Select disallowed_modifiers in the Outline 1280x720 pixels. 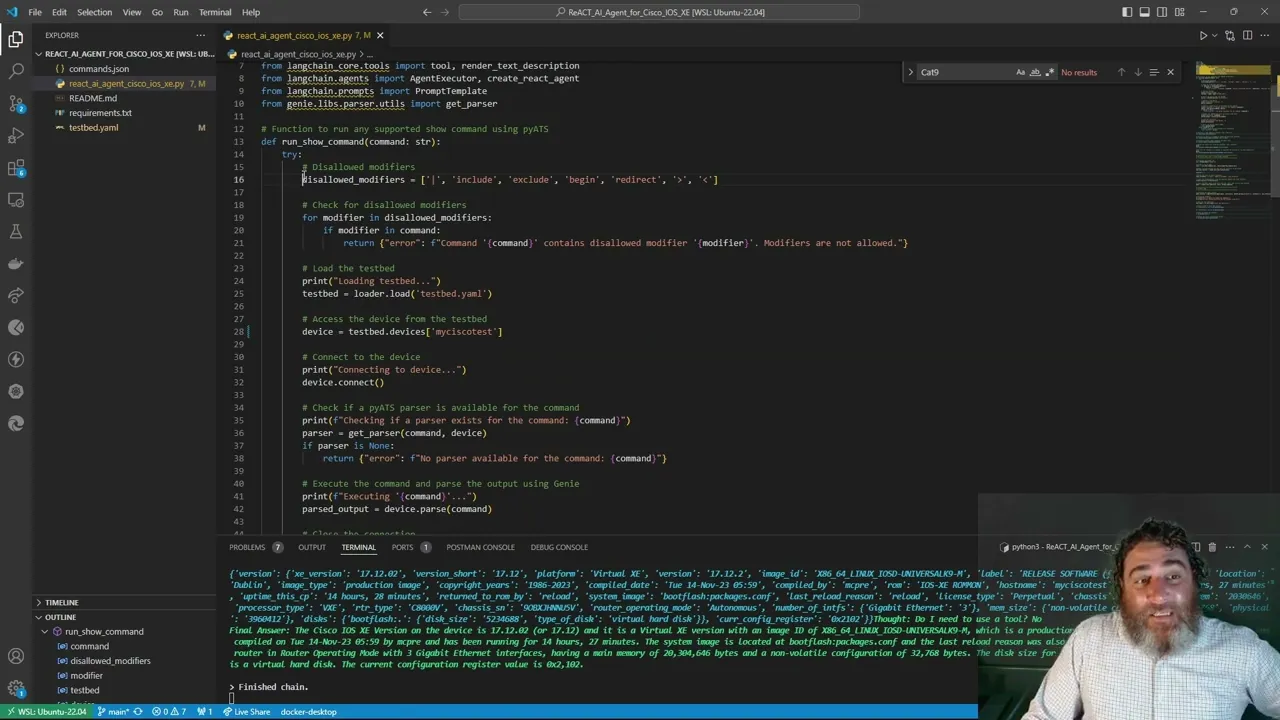tap(110, 661)
